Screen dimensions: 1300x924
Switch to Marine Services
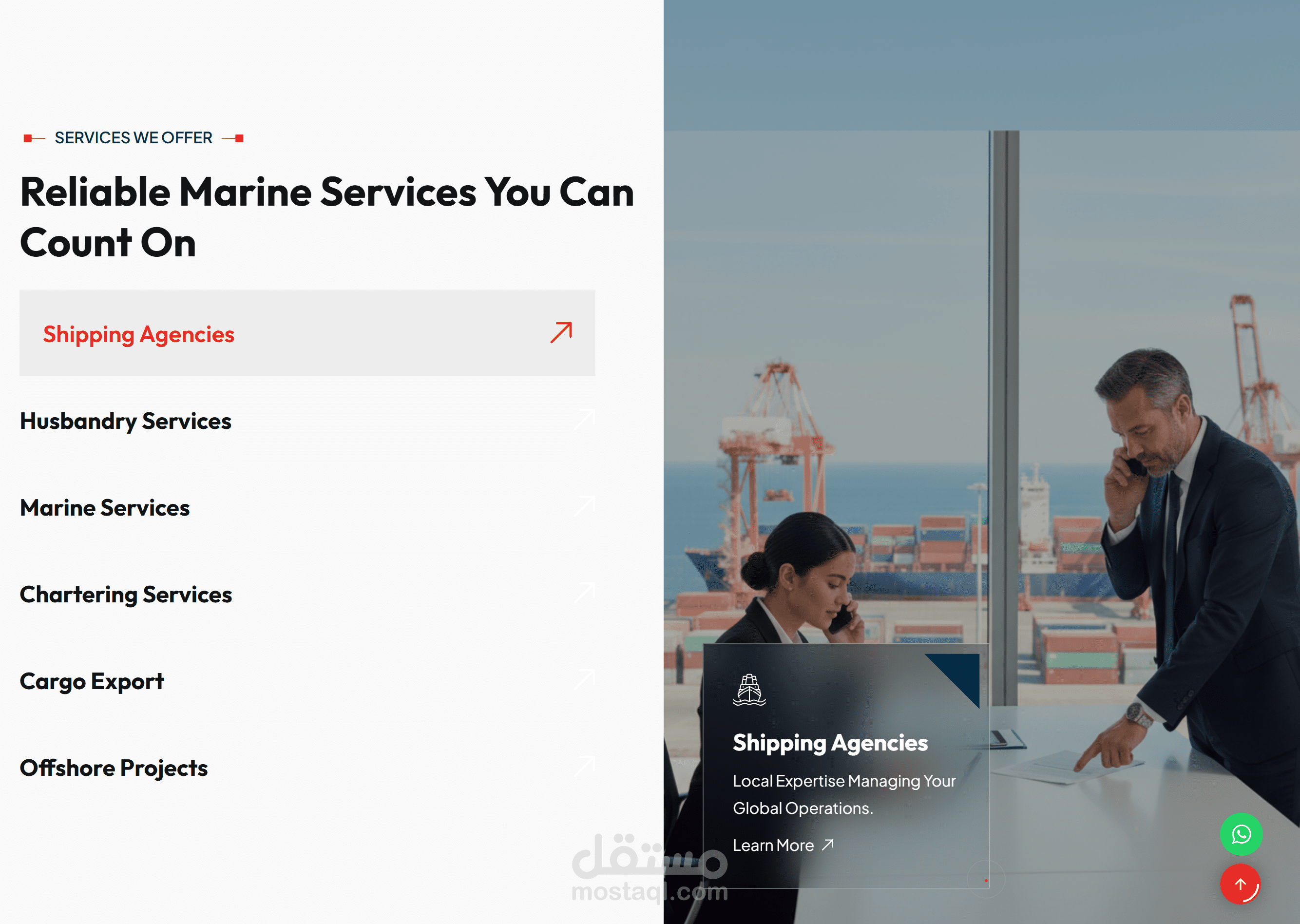click(x=105, y=507)
